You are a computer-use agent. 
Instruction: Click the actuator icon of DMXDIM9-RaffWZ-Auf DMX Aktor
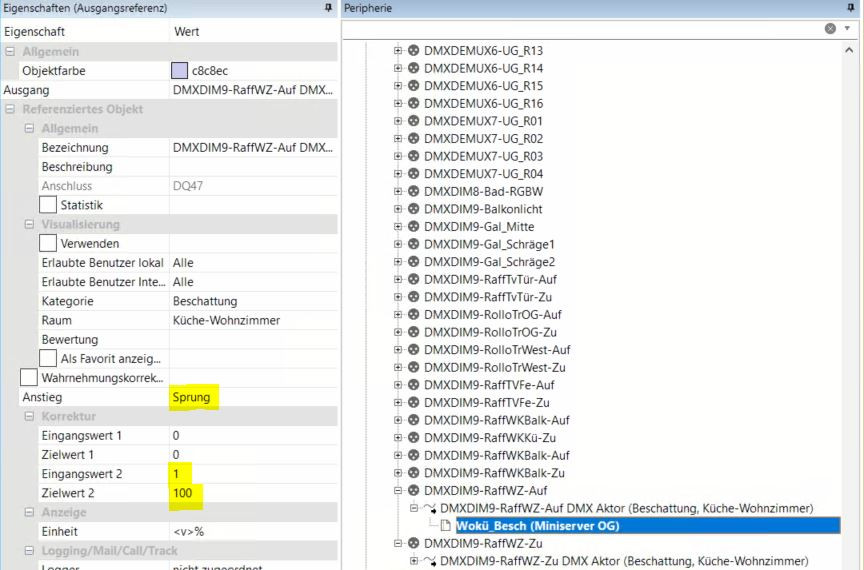pos(429,508)
